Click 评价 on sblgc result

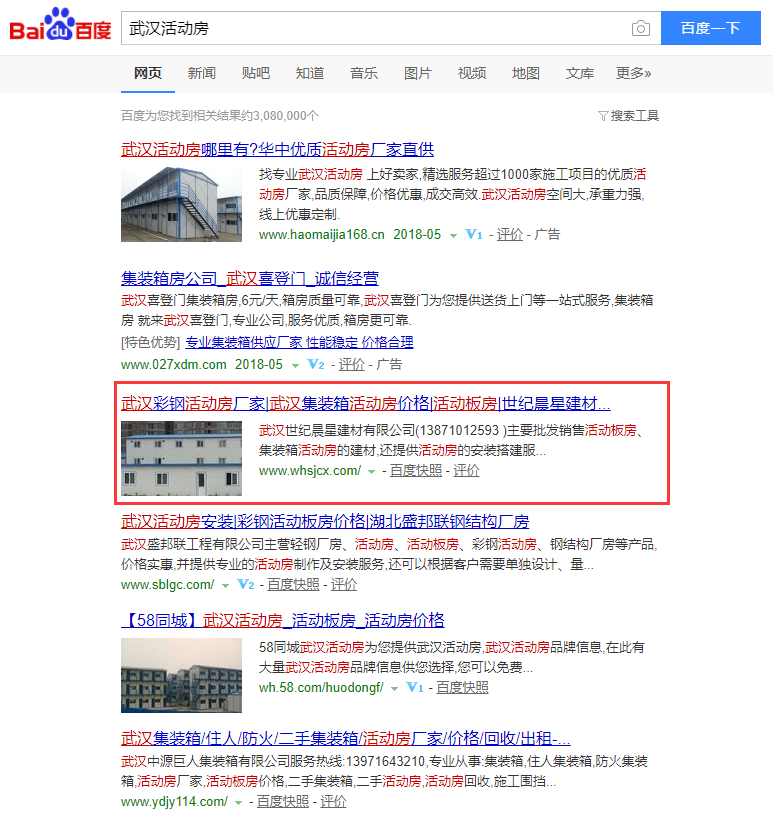coord(344,585)
